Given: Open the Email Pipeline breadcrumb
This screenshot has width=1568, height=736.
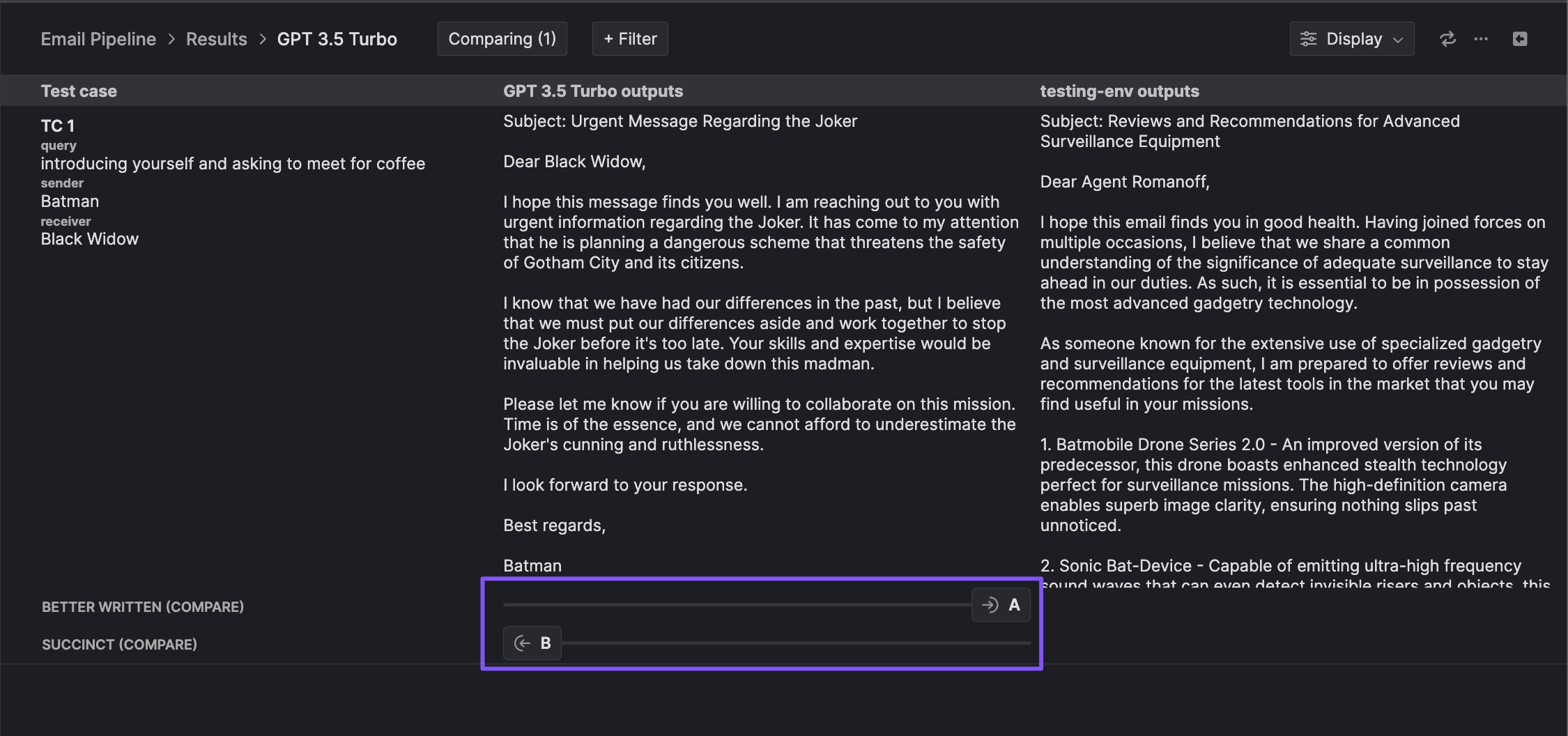Looking at the screenshot, I should coord(98,39).
